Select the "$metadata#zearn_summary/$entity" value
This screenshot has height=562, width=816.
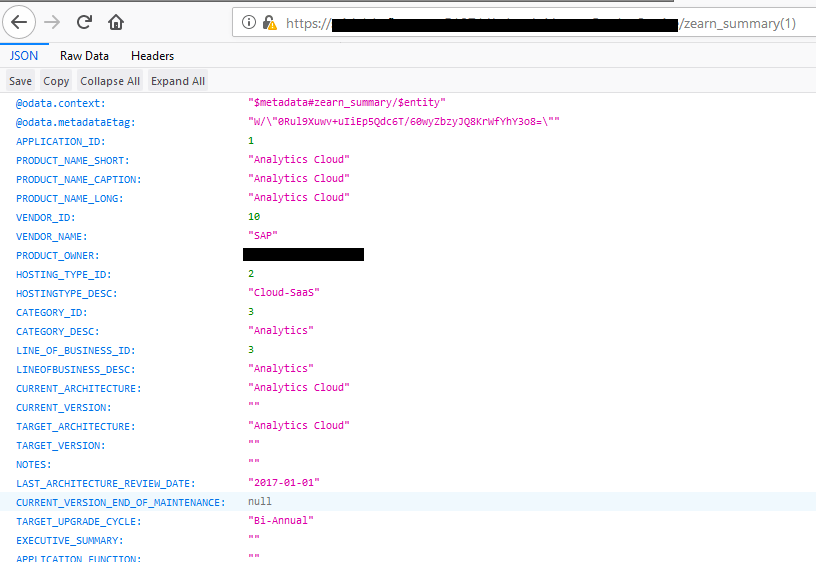coord(347,103)
